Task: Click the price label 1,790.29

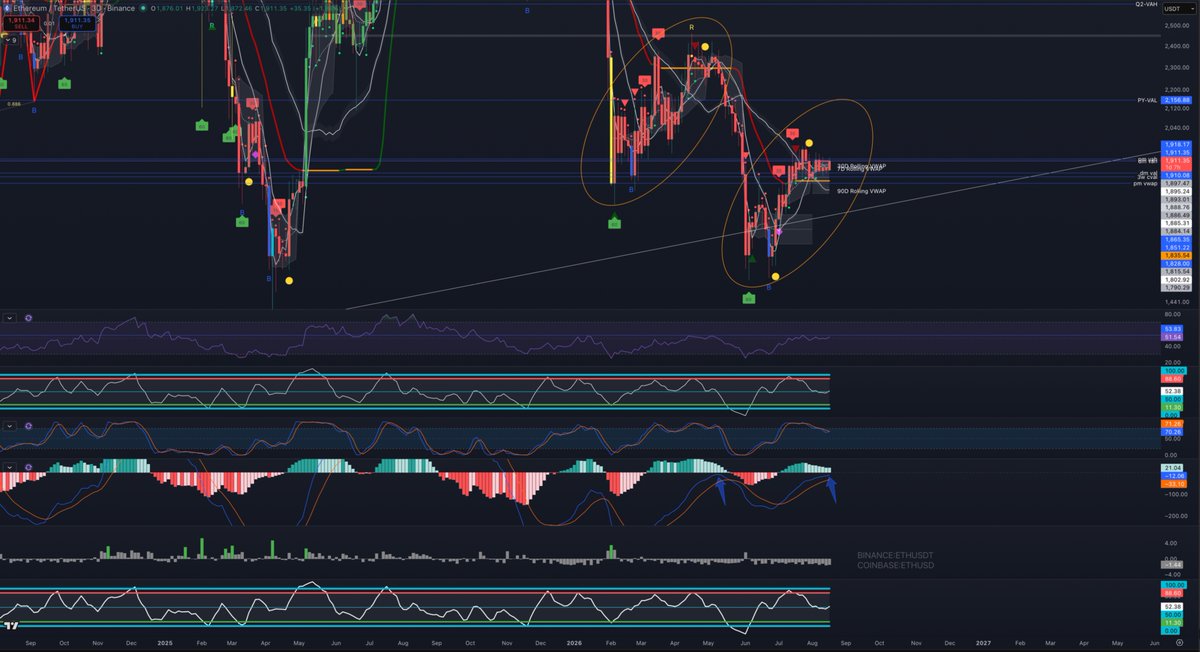Action: point(1178,287)
